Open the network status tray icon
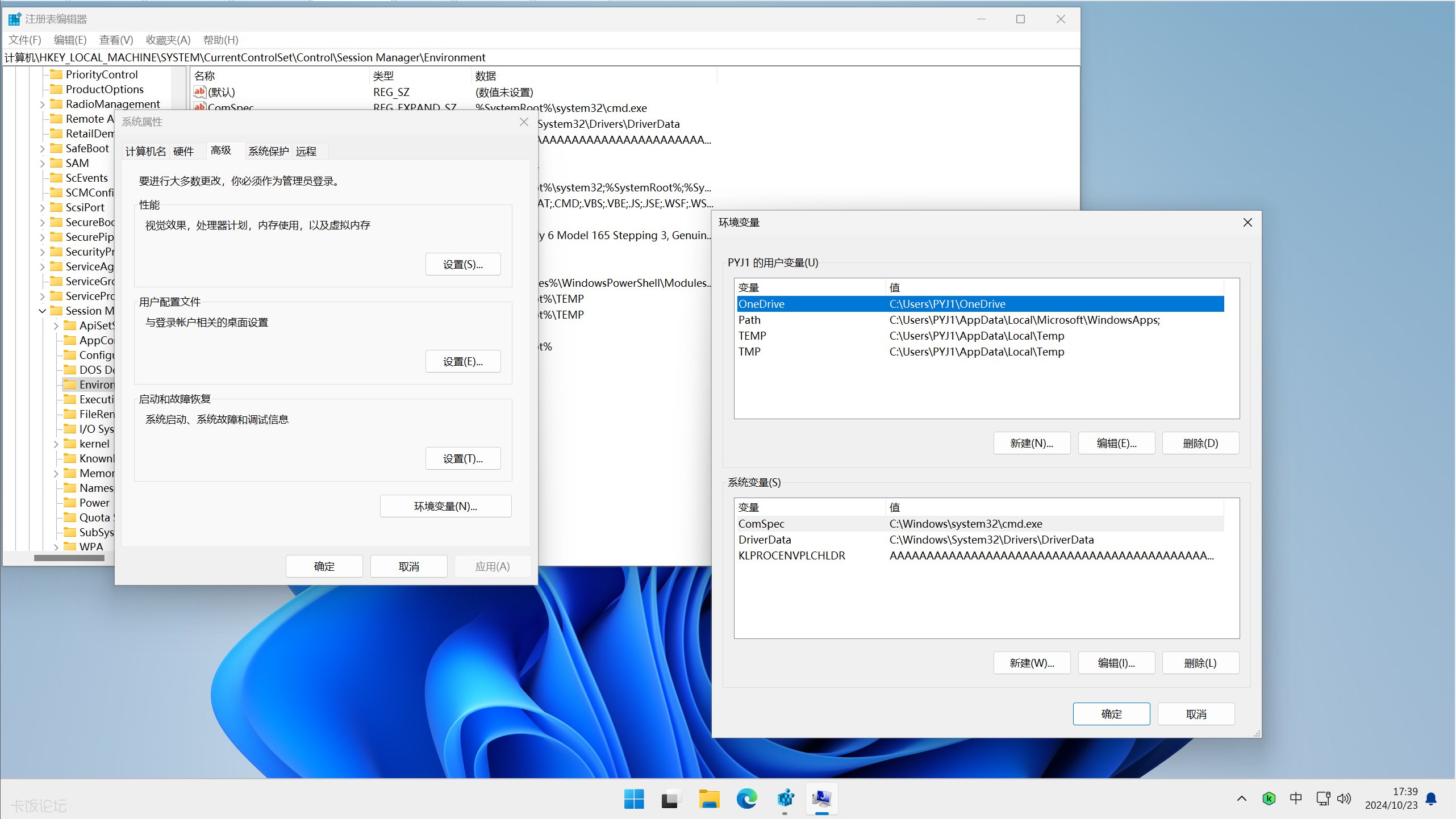The image size is (1456, 819). tap(1323, 799)
